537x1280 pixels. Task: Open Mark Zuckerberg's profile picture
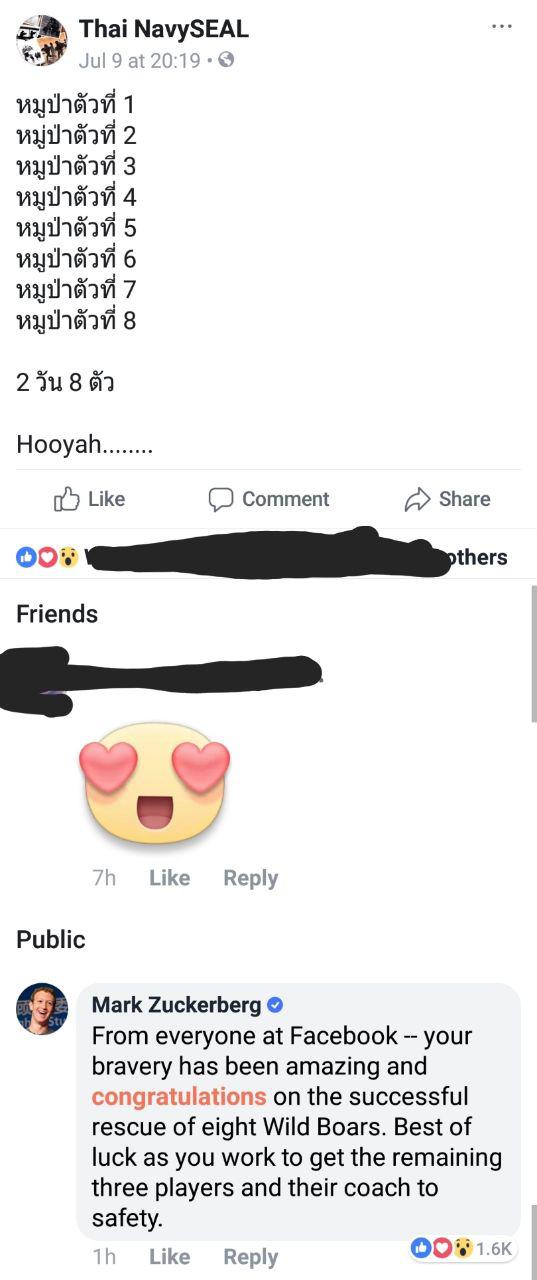[42, 1009]
